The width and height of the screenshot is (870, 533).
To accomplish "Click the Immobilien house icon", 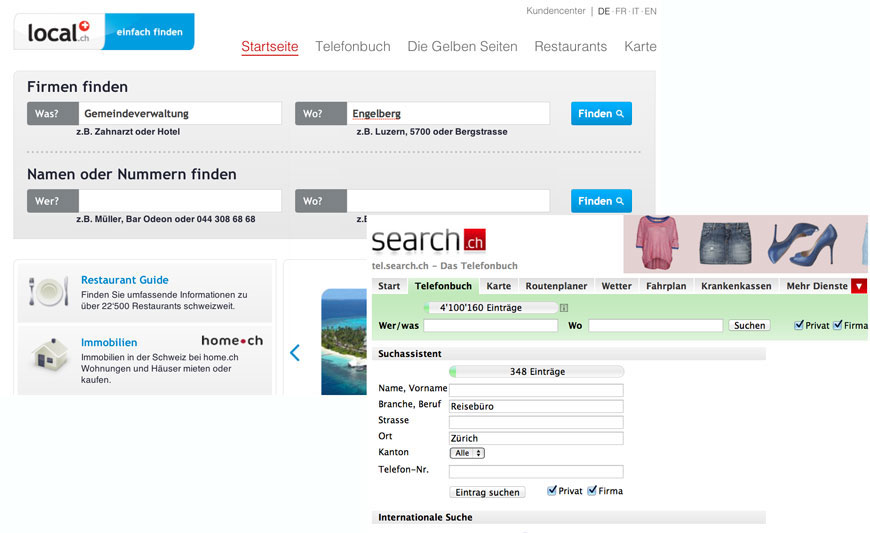I will [x=51, y=355].
